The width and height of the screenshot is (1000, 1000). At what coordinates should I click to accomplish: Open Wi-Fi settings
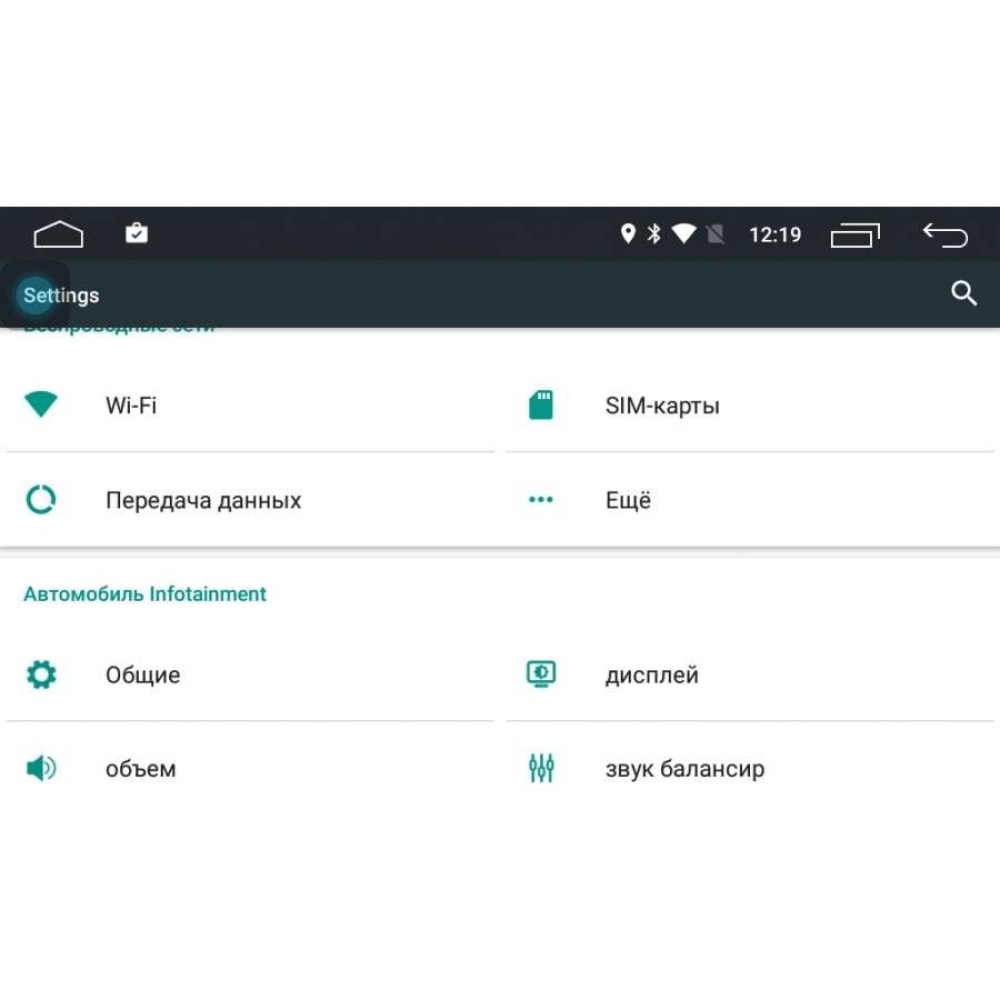click(249, 405)
